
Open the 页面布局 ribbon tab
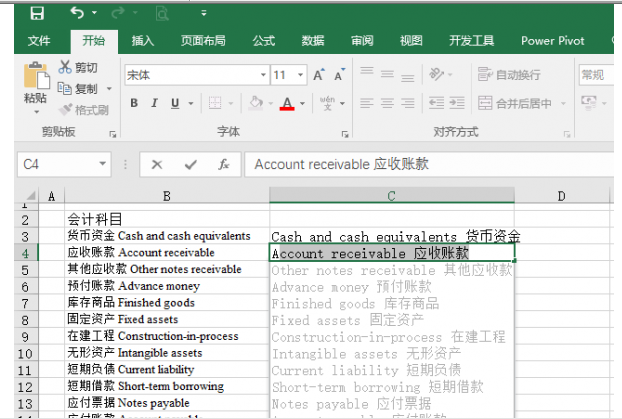(x=203, y=40)
